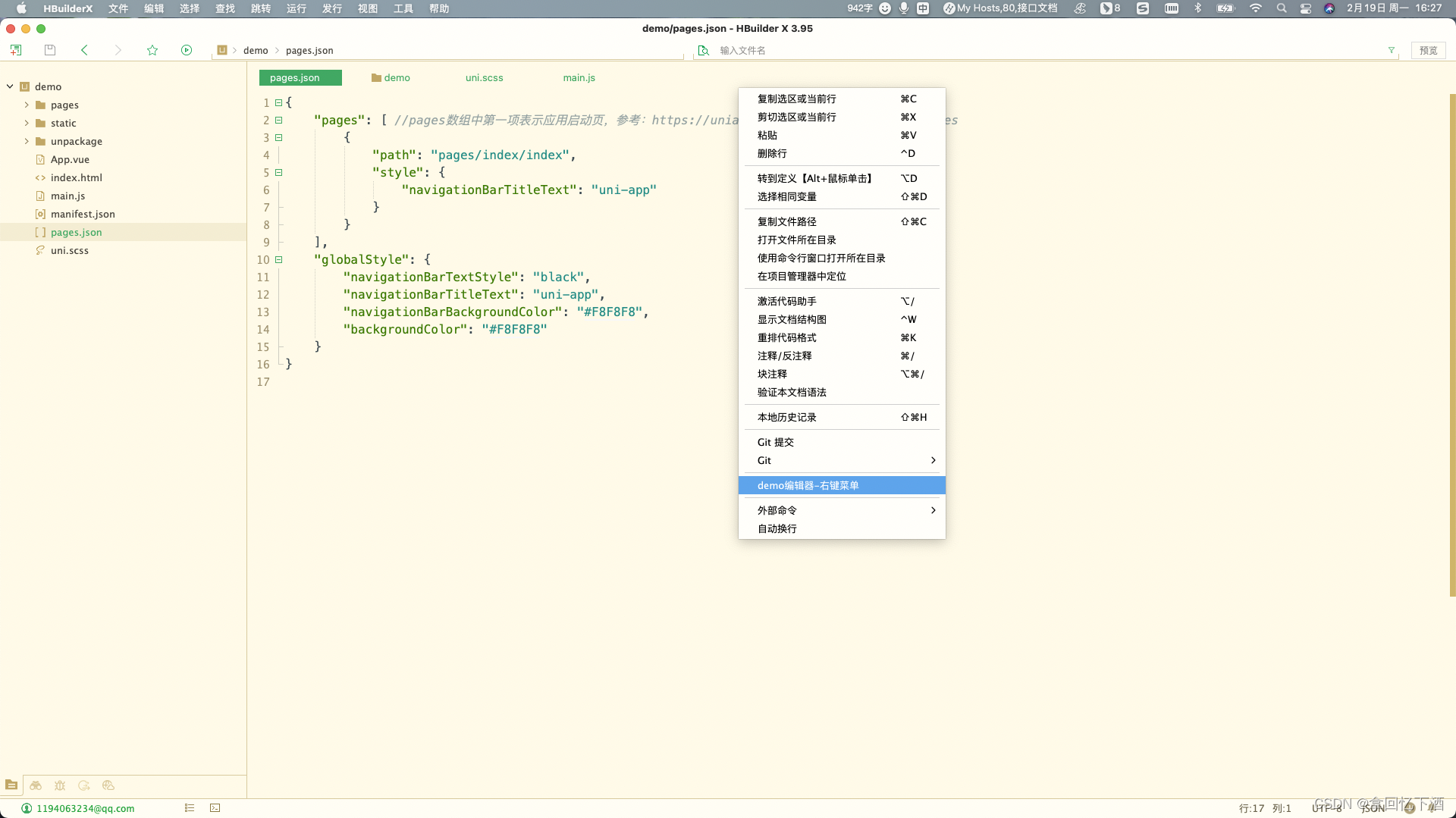Choose 复制文件路径 from context menu
The width and height of the screenshot is (1456, 818).
[842, 221]
